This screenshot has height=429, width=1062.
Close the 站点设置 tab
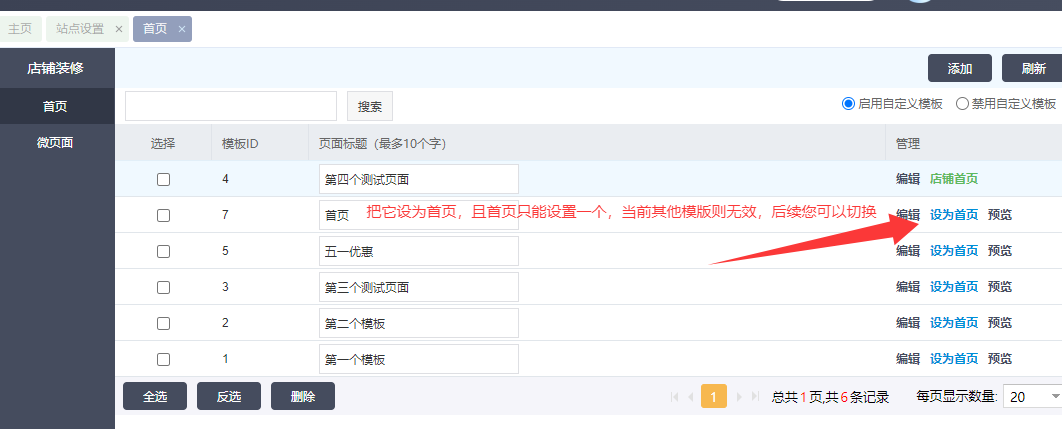119,29
